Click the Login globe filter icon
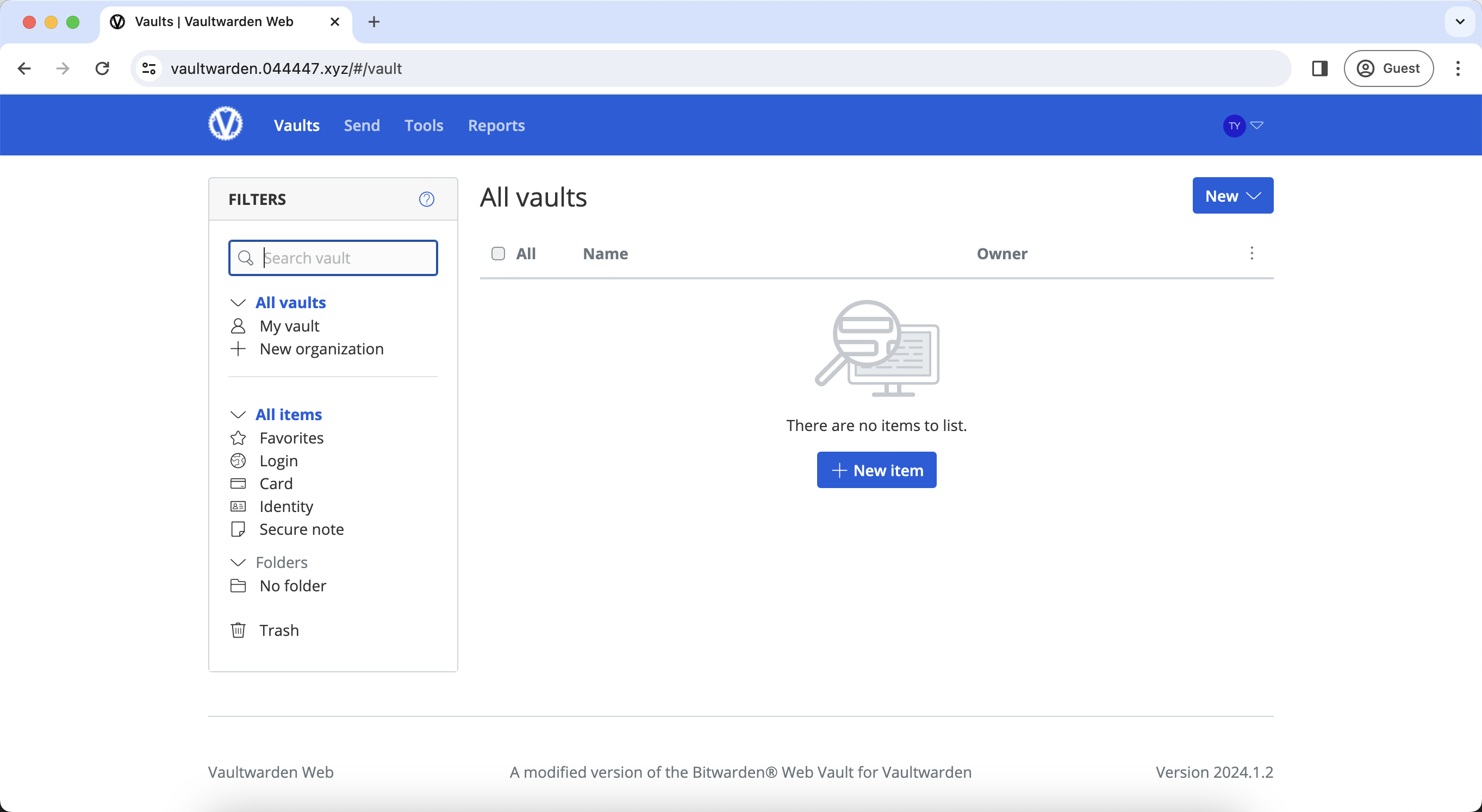 point(238,461)
